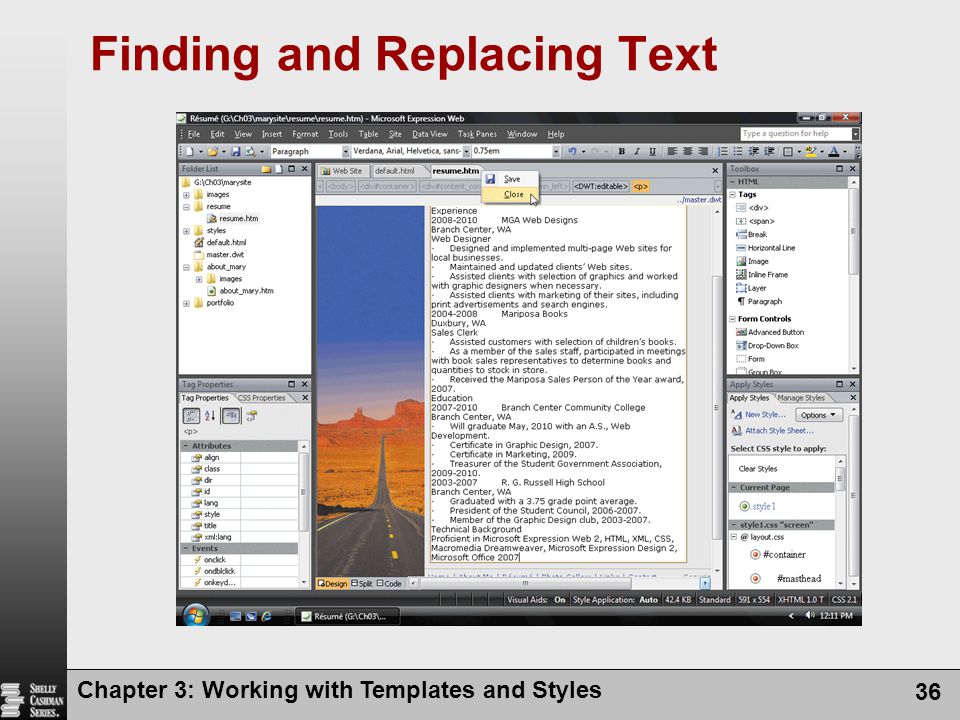
Task: Collapse the Form Controls section
Action: [732, 319]
